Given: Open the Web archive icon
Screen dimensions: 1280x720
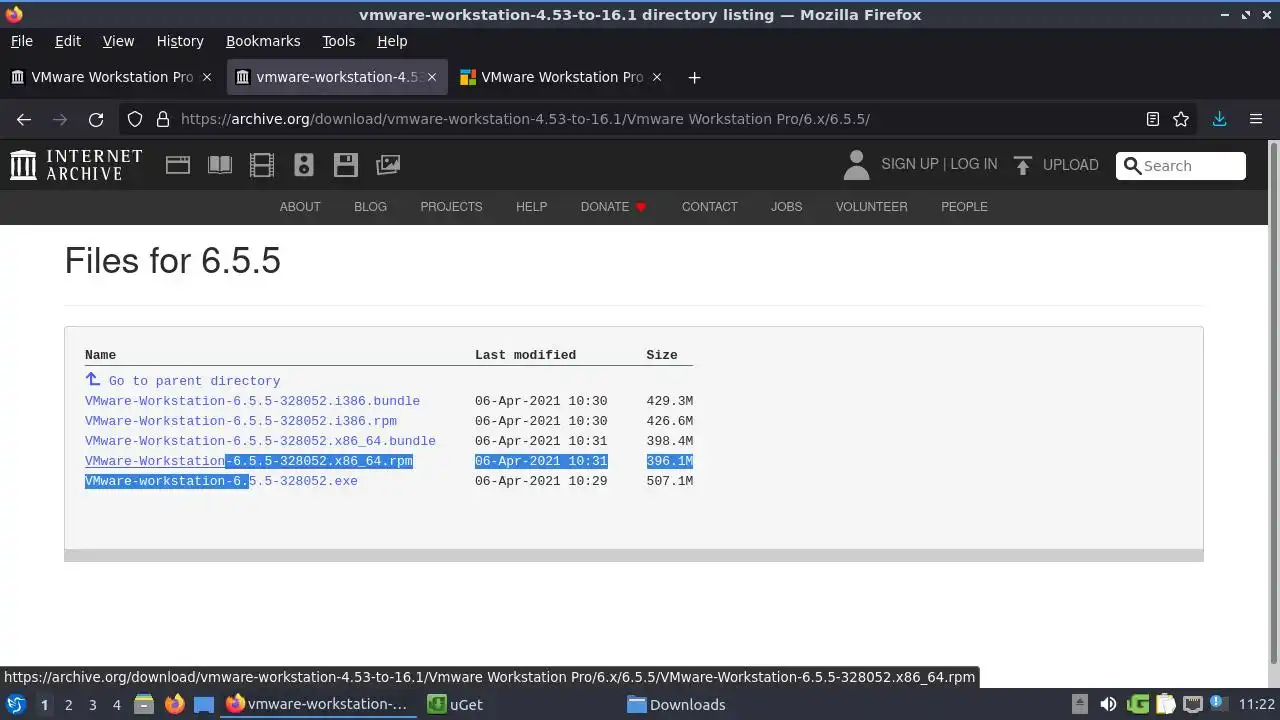Looking at the screenshot, I should [x=178, y=165].
